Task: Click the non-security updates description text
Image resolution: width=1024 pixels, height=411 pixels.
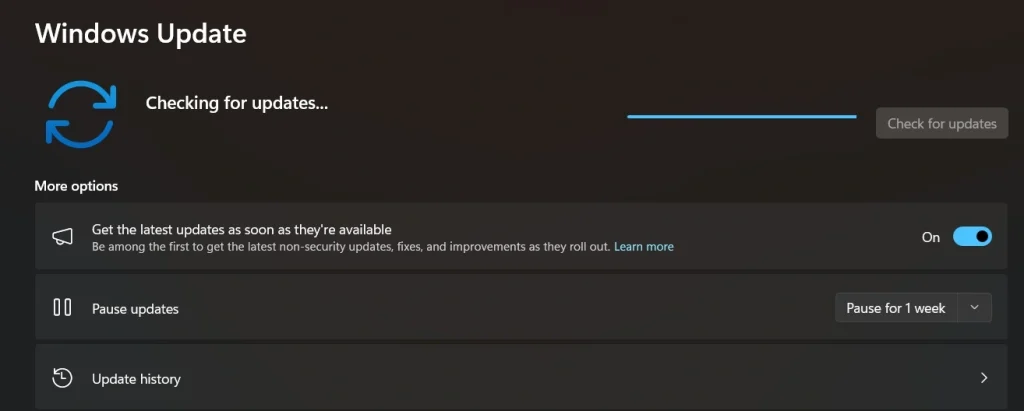Action: [351, 247]
